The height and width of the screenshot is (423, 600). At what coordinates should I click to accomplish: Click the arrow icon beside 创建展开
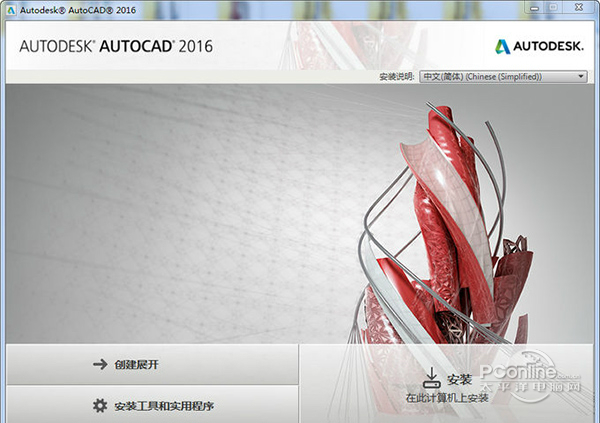(x=100, y=364)
